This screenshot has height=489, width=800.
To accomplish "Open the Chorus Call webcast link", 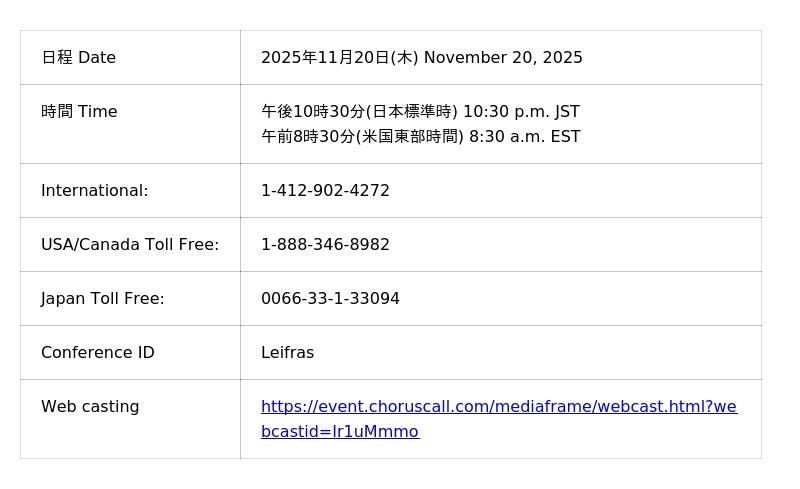I will click(498, 407).
